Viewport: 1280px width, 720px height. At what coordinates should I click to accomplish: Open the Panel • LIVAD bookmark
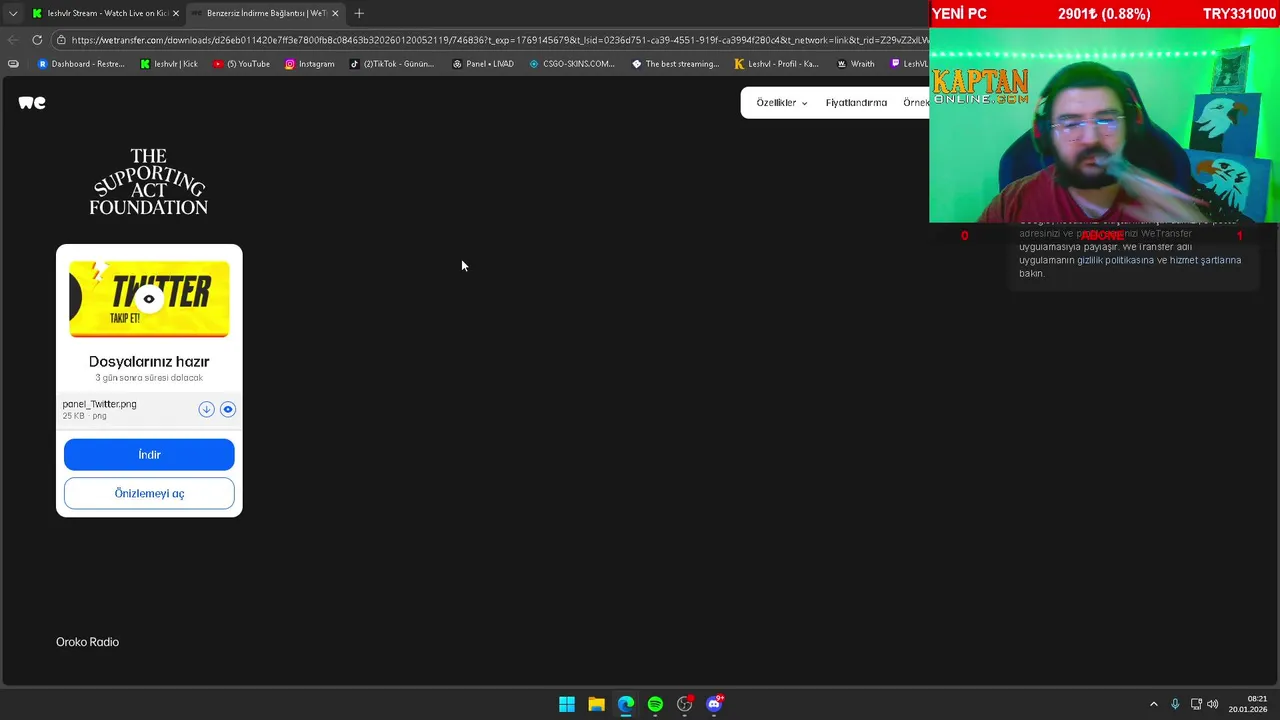[482, 64]
